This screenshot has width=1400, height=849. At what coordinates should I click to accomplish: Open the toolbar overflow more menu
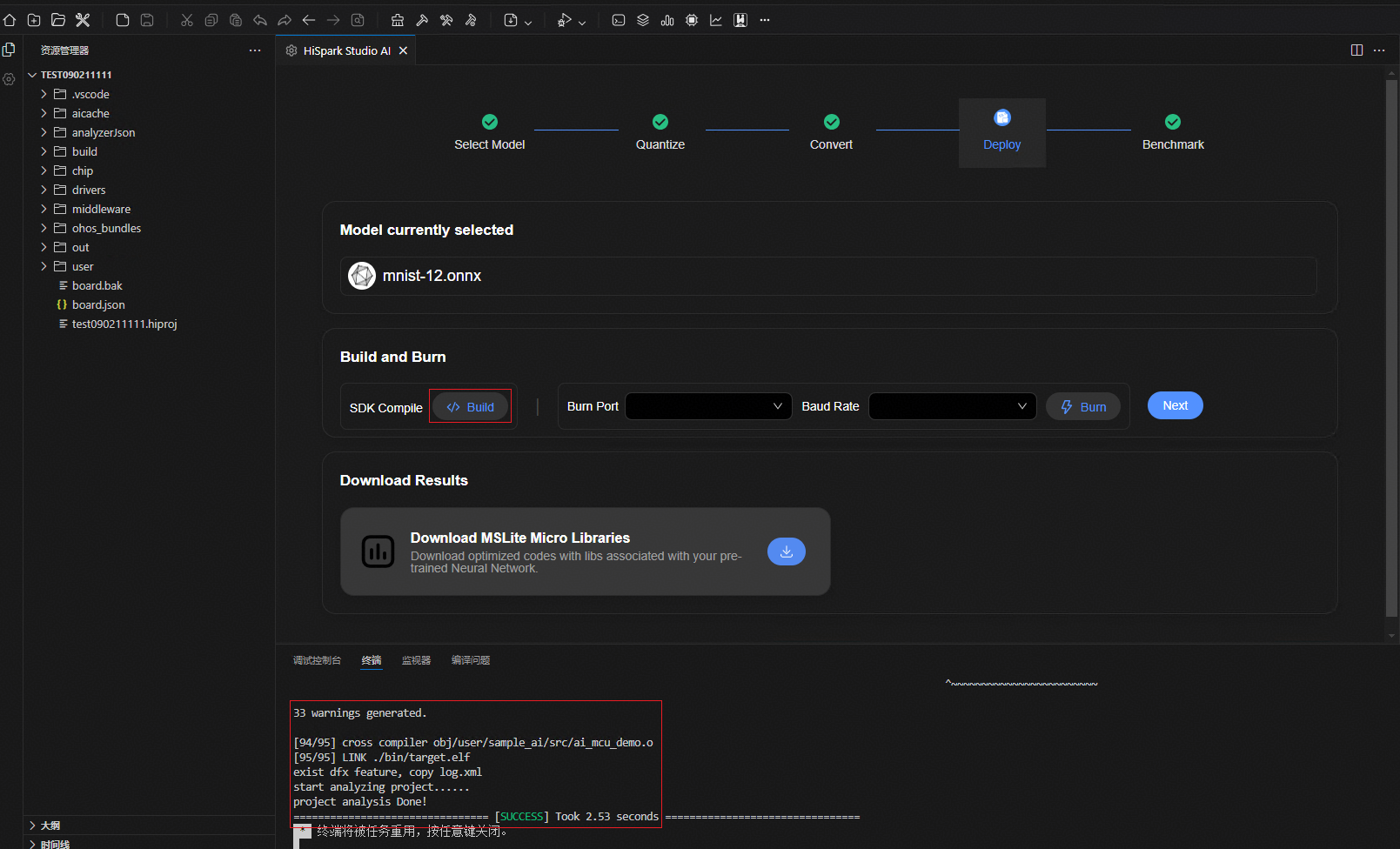[765, 20]
